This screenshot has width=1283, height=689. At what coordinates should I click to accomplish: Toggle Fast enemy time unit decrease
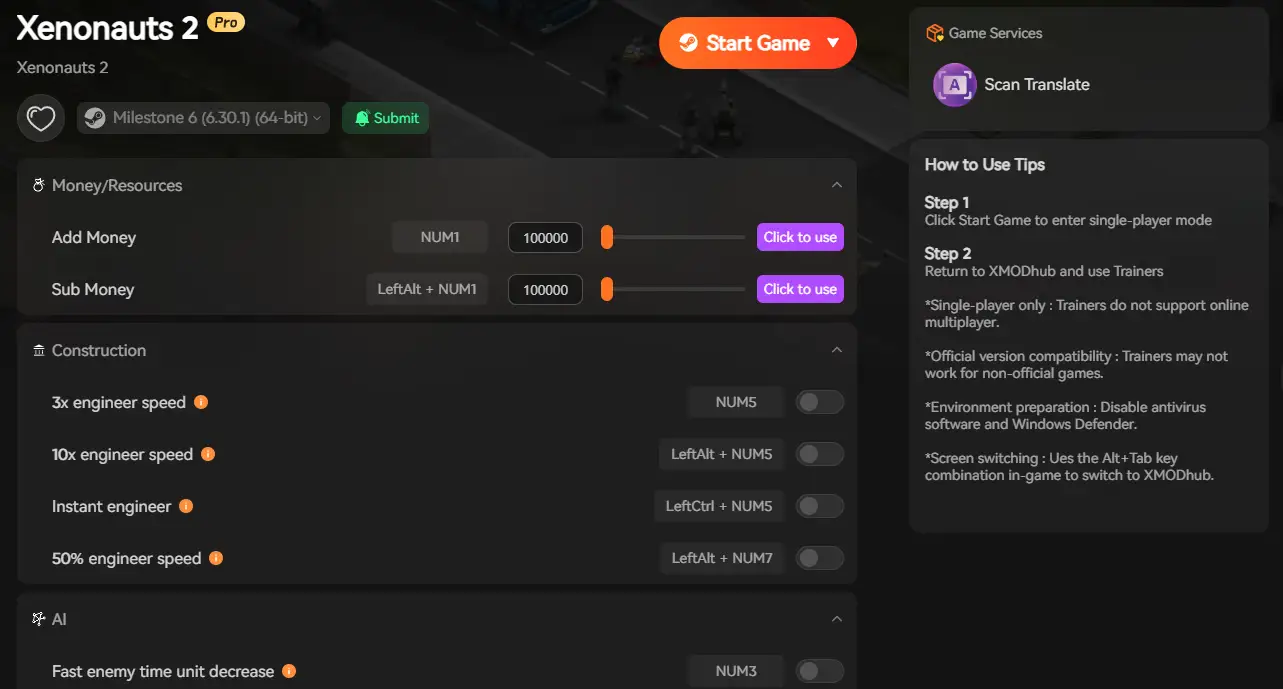(819, 671)
